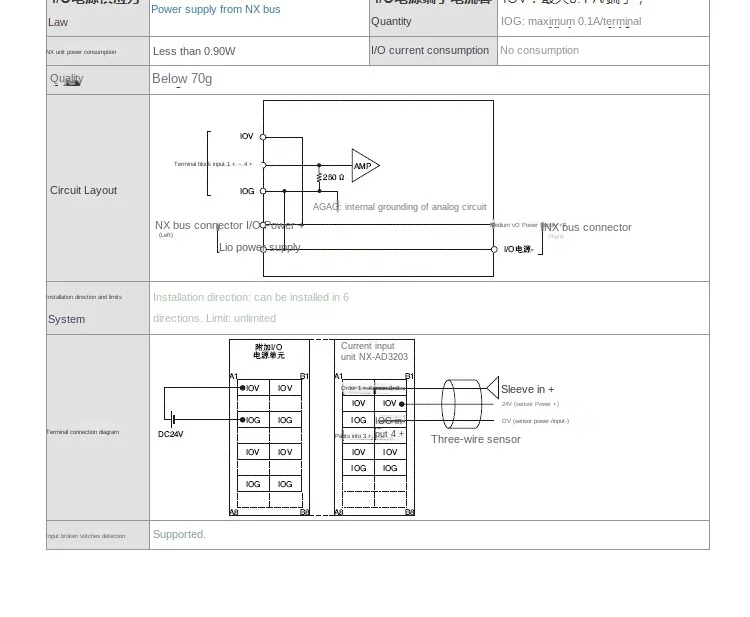
Task: Click the '24V (sensor Power +)' label
Action: pos(530,404)
